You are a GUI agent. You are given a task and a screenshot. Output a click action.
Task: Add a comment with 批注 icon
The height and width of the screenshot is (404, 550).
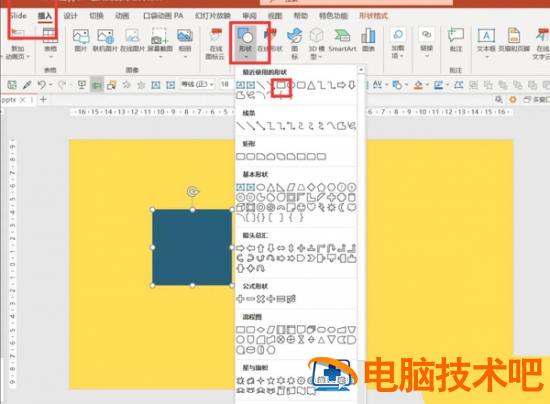pos(456,40)
